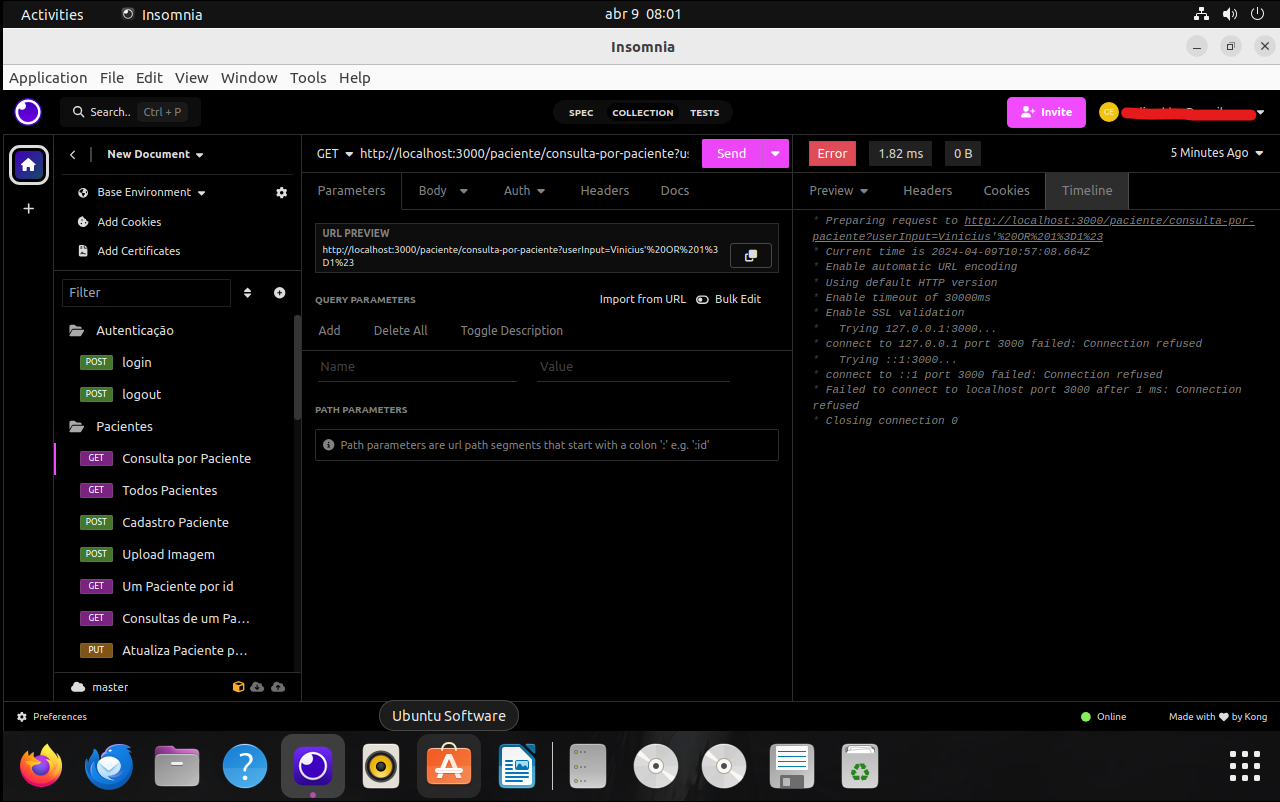
Task: Launch Firefox from the dock
Action: point(41,767)
